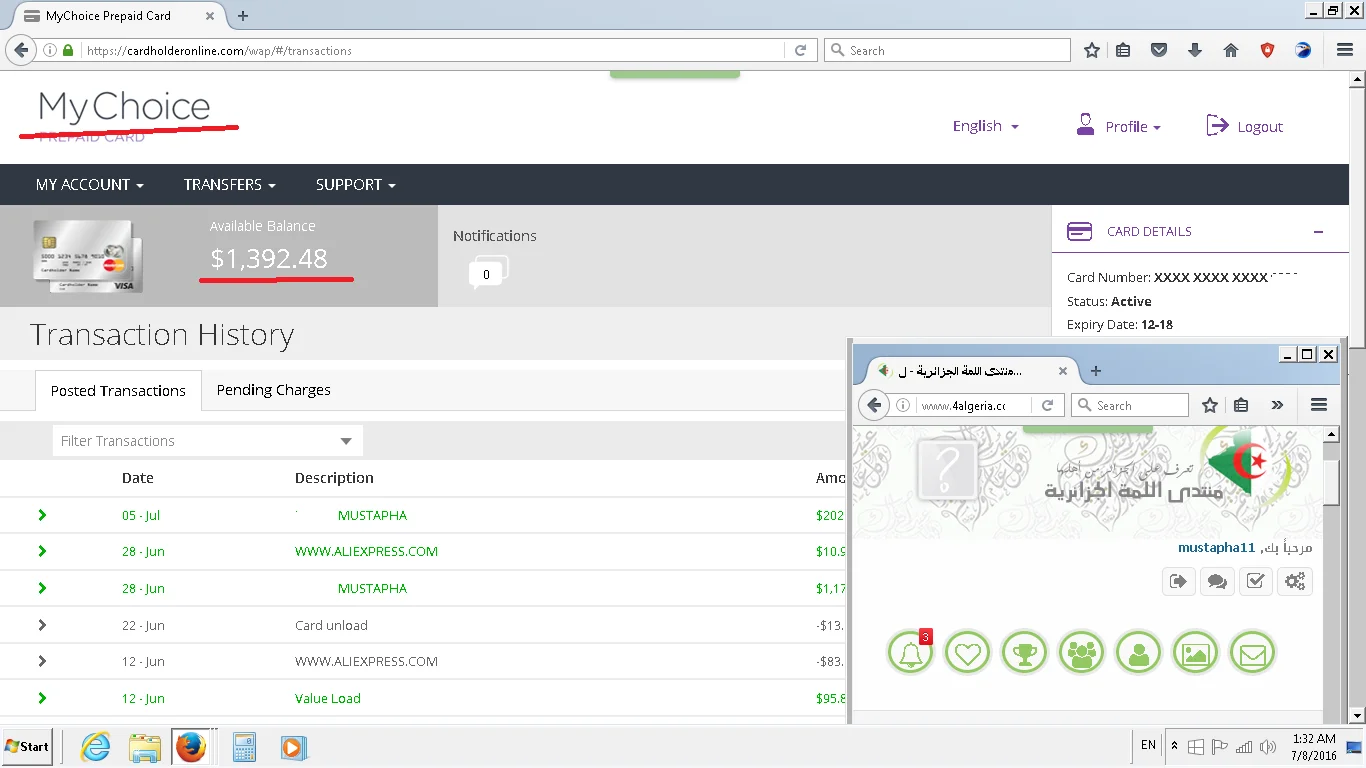Viewport: 1366px width, 768px height.
Task: Click the Windows Start button
Action: (x=27, y=747)
